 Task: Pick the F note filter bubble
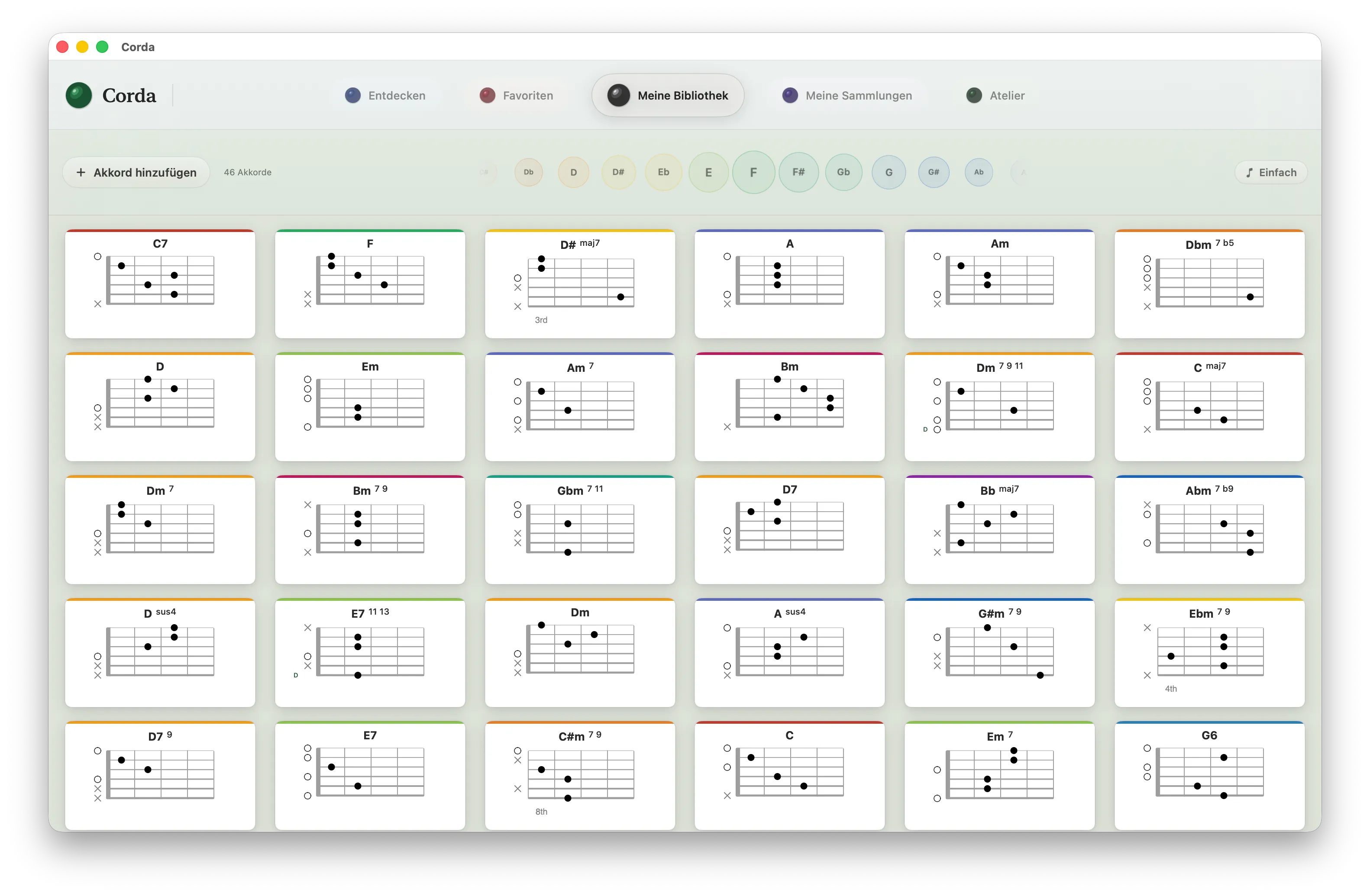[x=753, y=172]
